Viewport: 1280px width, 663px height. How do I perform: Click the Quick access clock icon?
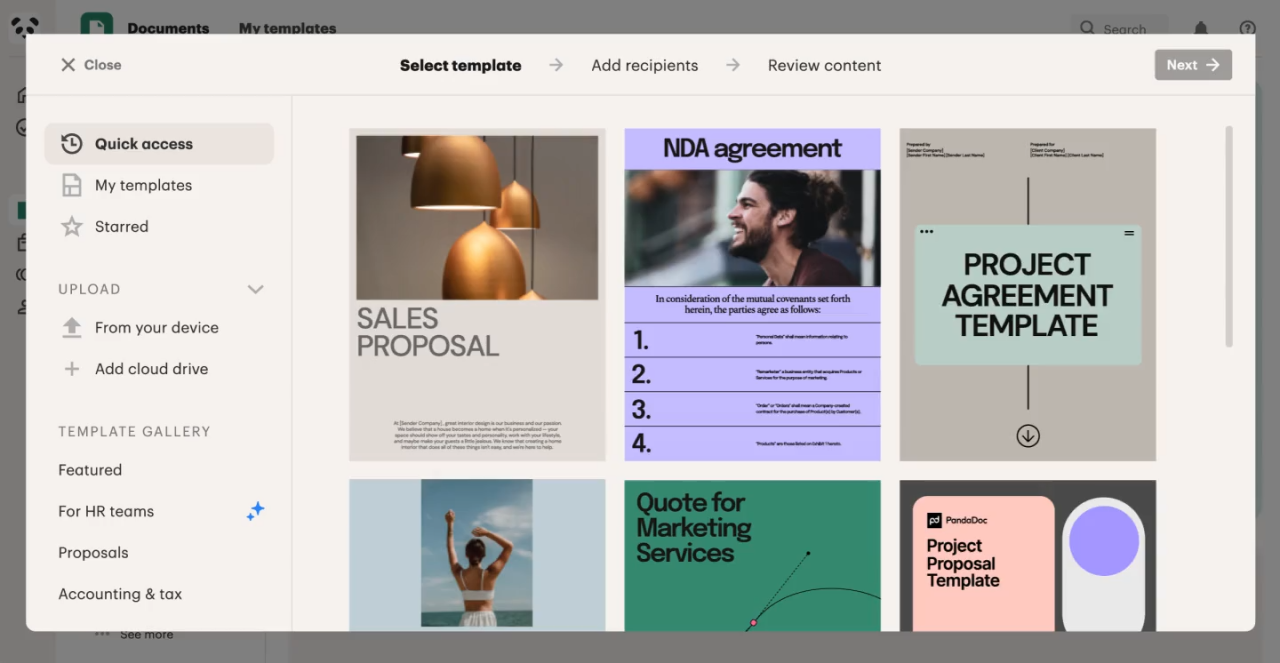pyautogui.click(x=71, y=144)
